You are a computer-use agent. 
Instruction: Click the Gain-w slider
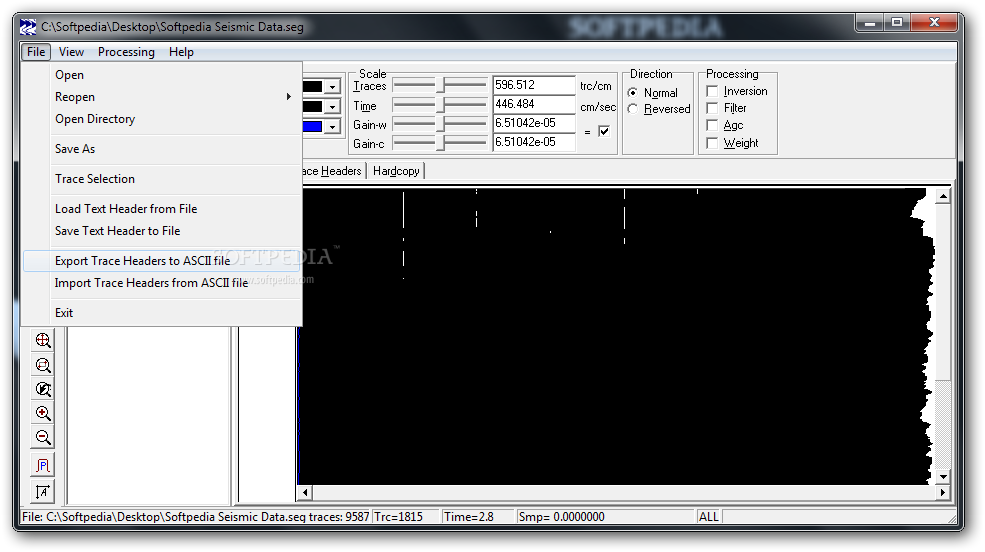[x=440, y=124]
